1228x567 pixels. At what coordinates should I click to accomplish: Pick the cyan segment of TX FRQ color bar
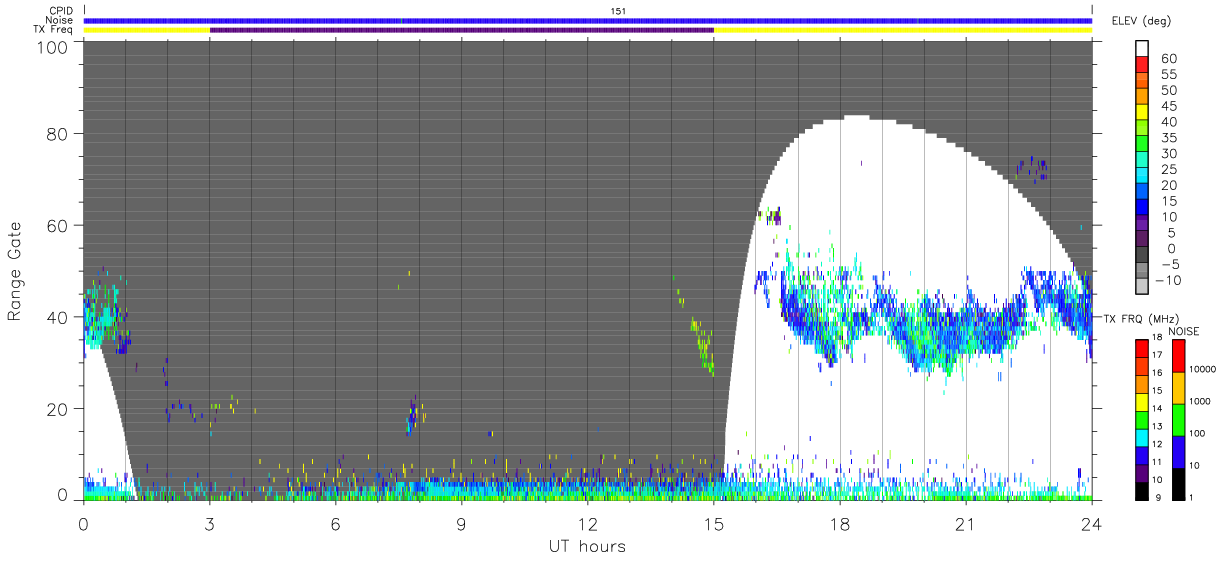pos(1144,436)
